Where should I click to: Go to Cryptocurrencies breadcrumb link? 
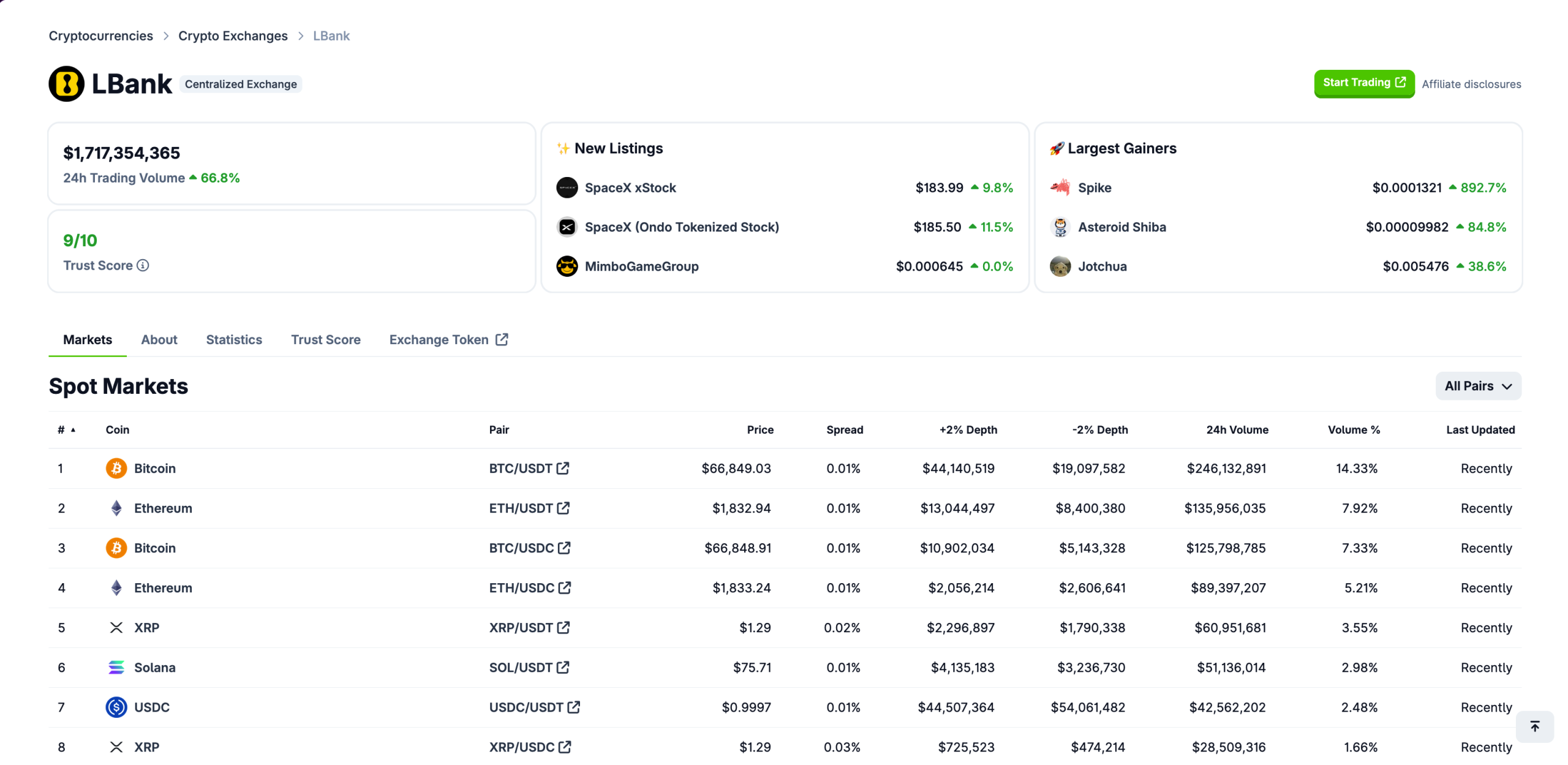101,36
